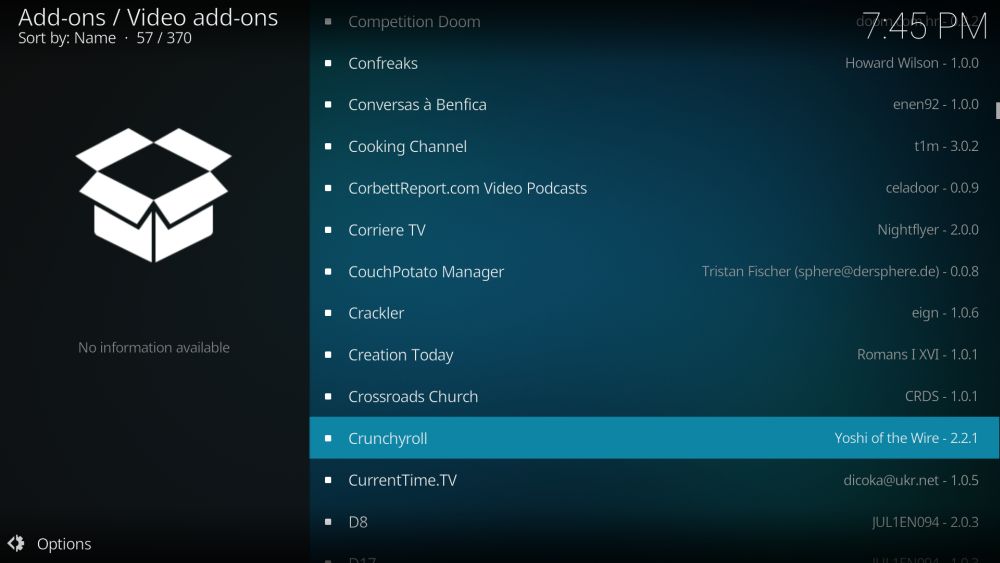This screenshot has width=1000, height=563.
Task: Click the bullet icon beside Confreaks
Action: (328, 63)
